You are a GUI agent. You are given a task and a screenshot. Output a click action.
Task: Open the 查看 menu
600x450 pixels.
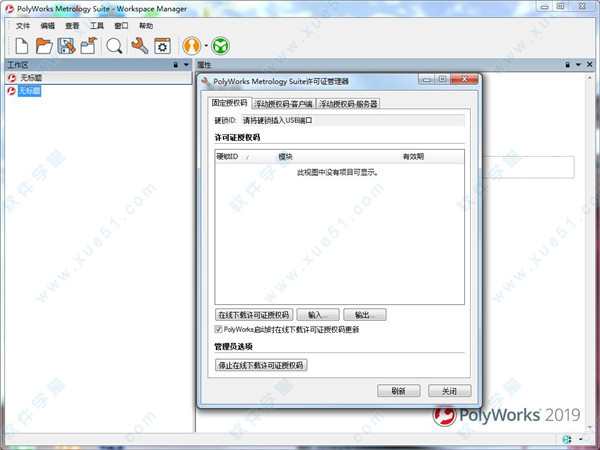72,26
